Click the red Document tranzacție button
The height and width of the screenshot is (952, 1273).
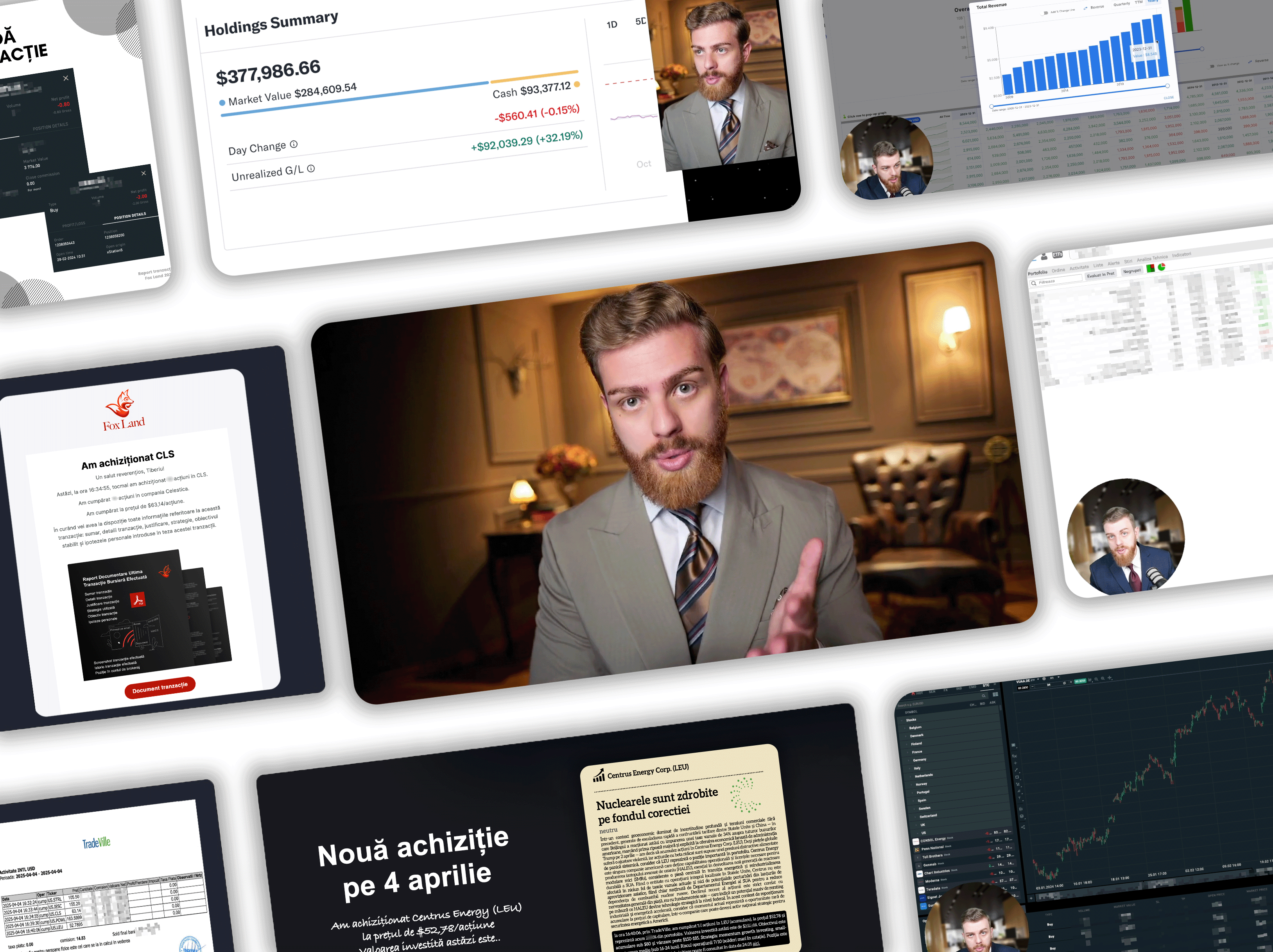click(160, 687)
